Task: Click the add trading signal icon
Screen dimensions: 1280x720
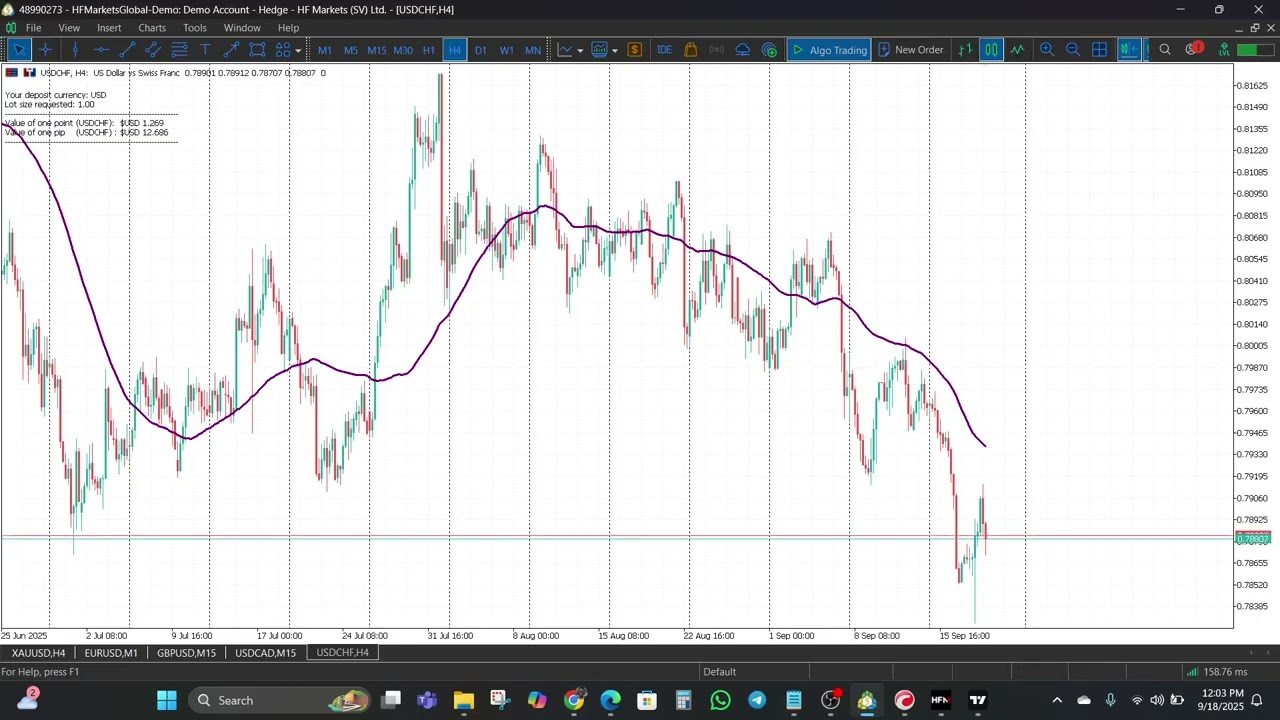Action: (769, 50)
